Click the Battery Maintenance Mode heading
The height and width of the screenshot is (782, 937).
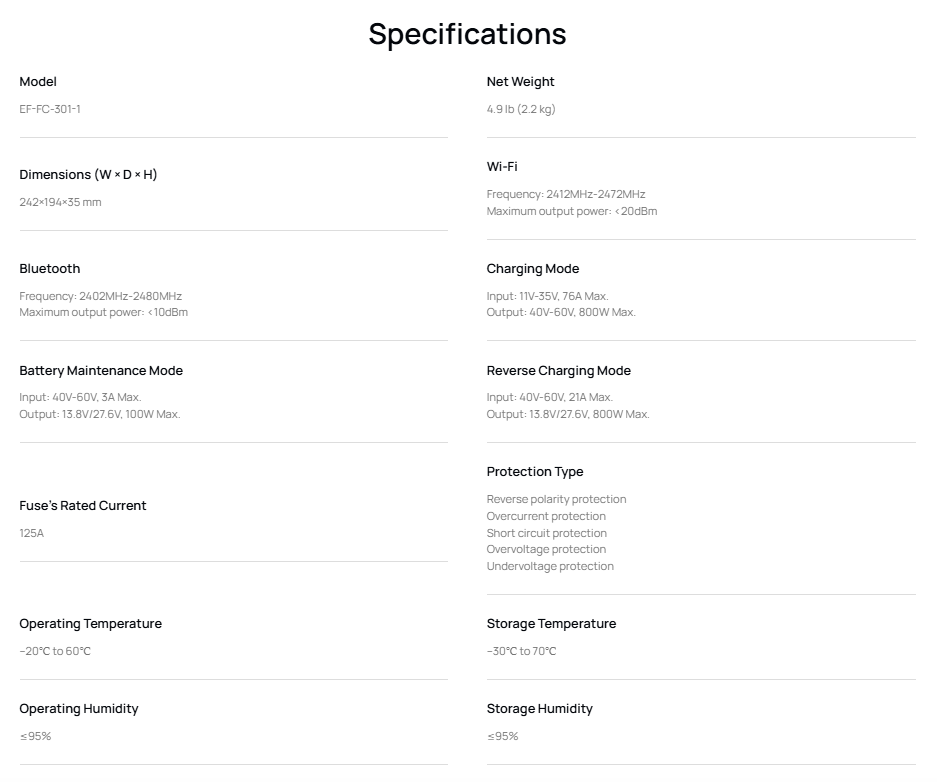[x=101, y=371]
